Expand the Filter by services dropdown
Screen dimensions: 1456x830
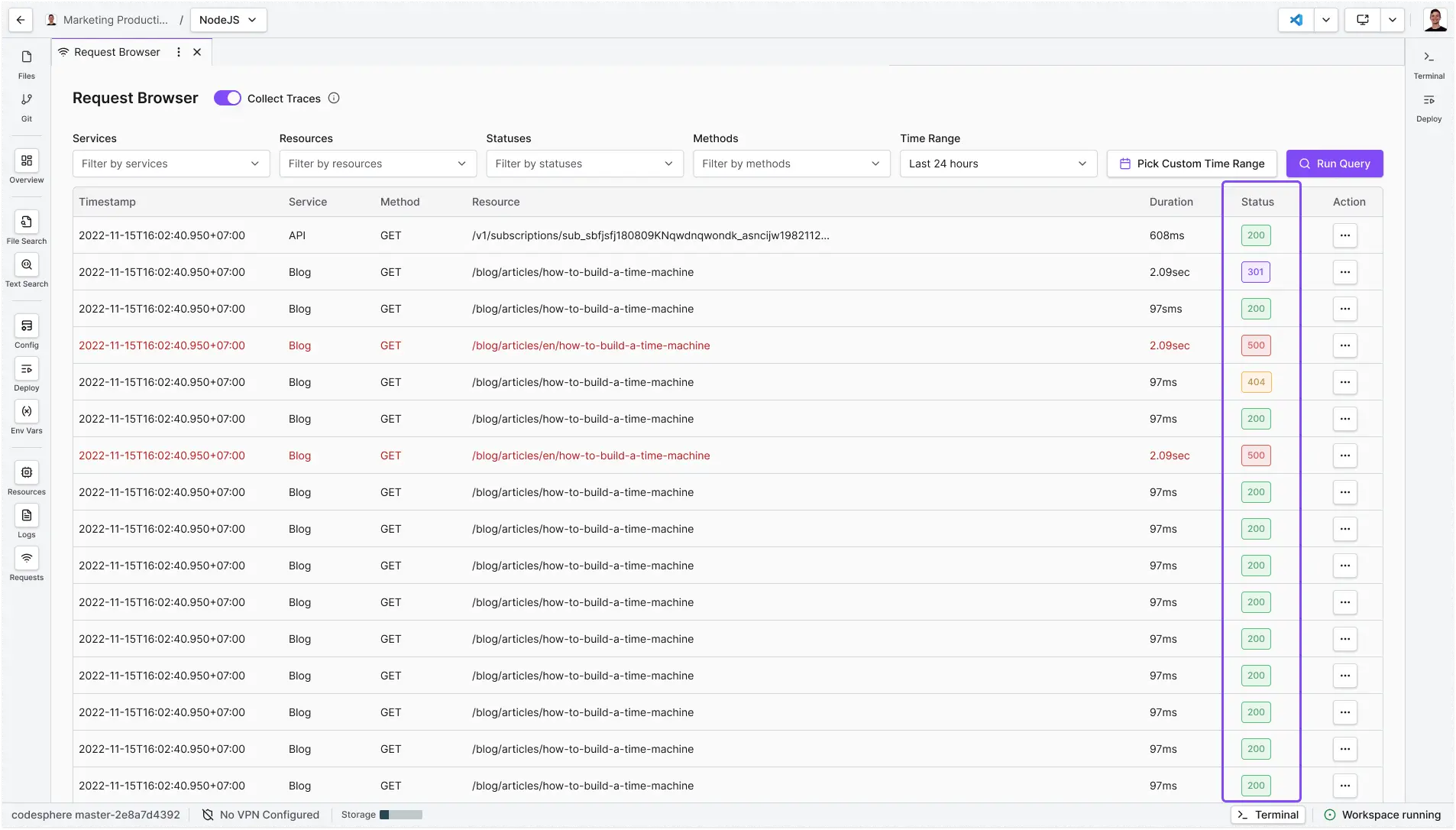click(171, 164)
